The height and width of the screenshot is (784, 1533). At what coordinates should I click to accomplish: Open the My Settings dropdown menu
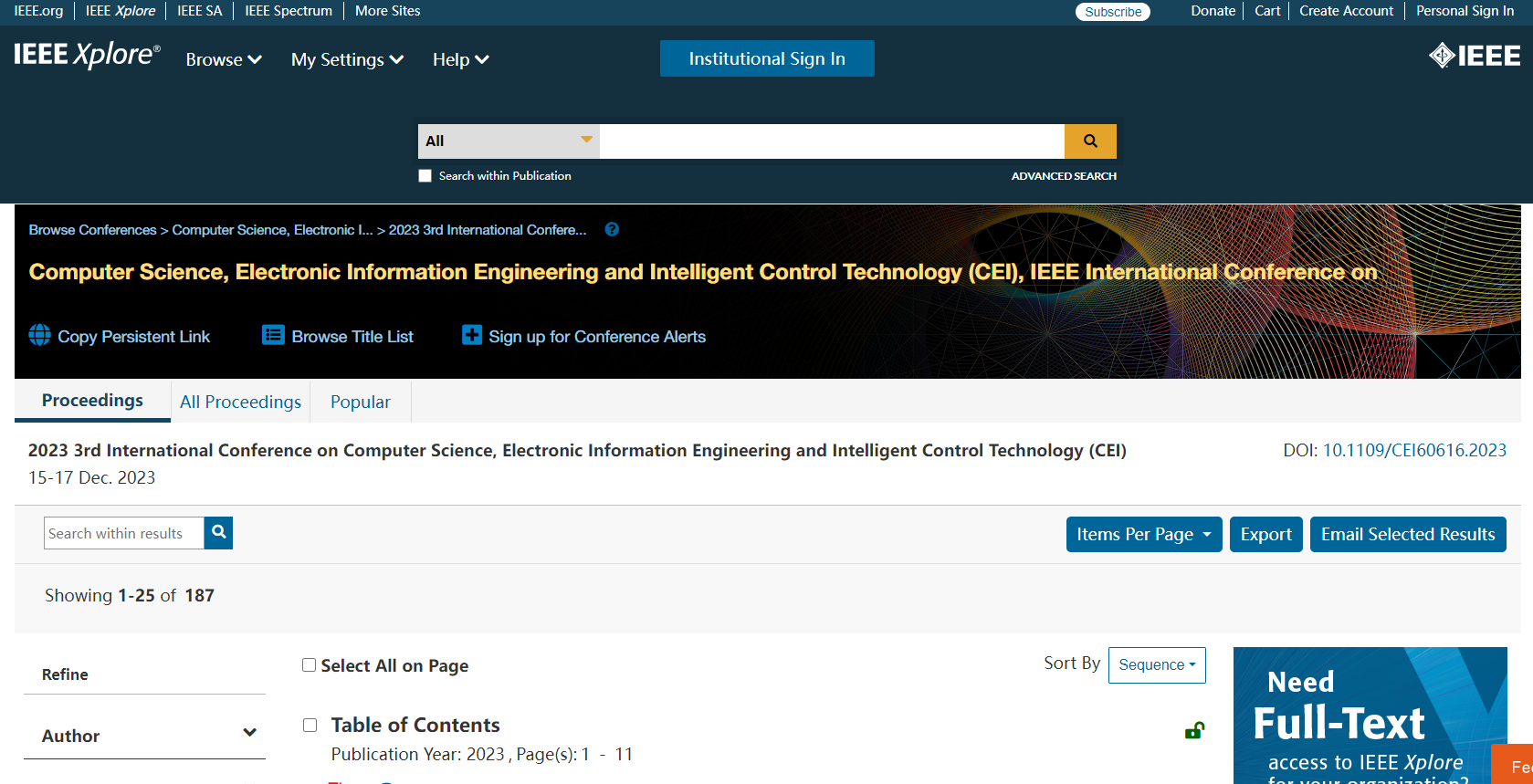tap(347, 59)
